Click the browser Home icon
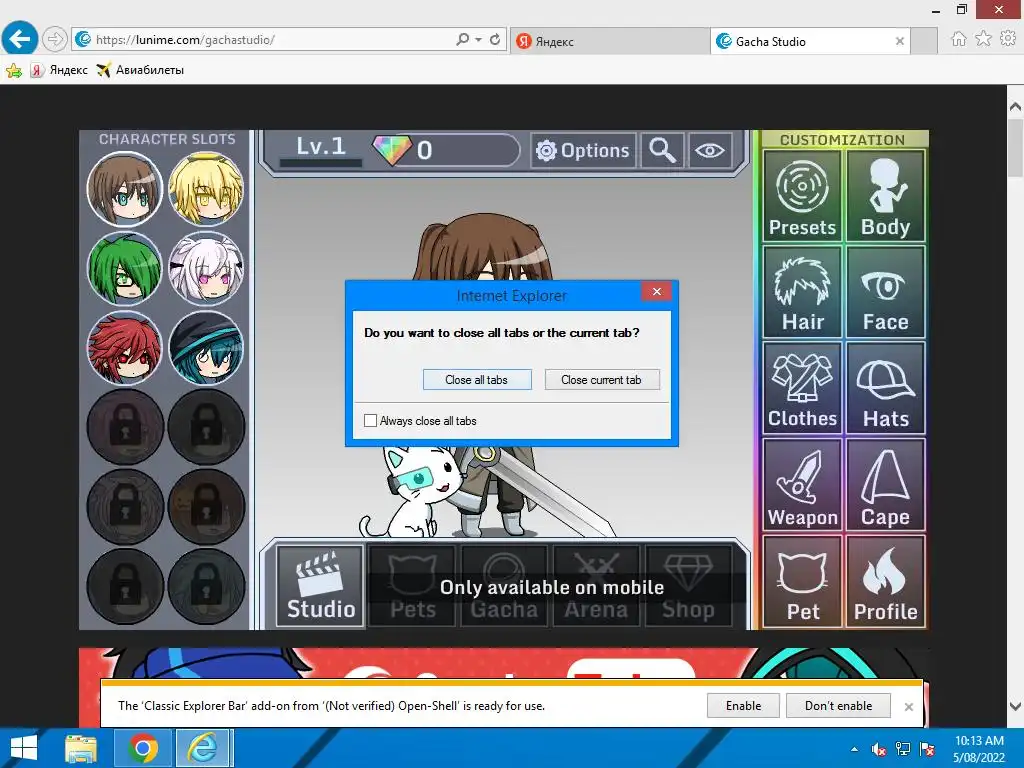This screenshot has height=768, width=1024. pyautogui.click(x=959, y=39)
